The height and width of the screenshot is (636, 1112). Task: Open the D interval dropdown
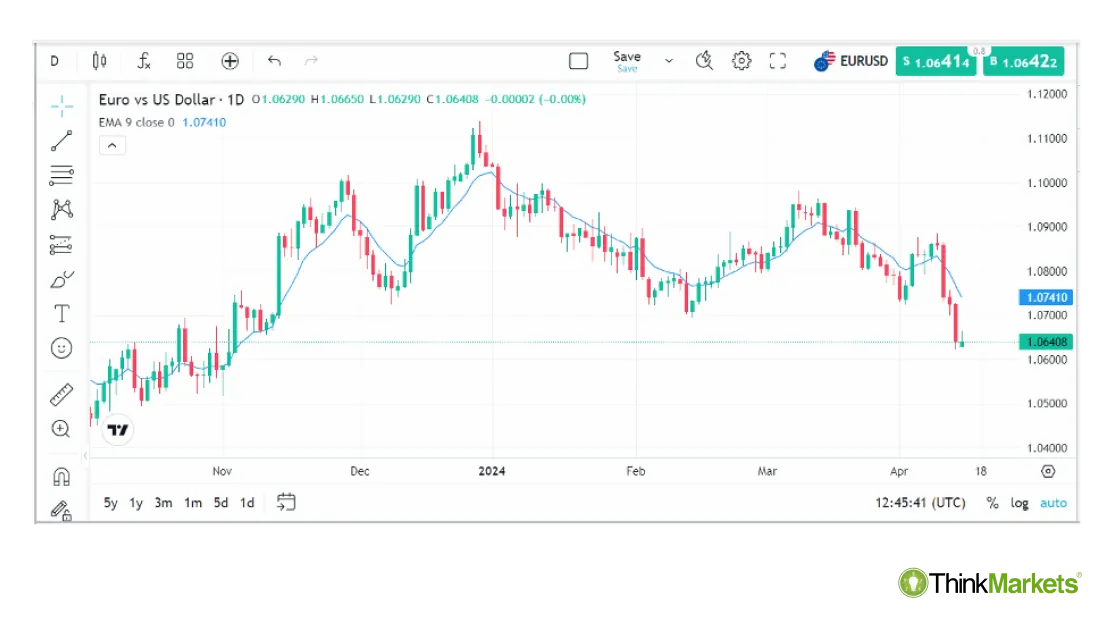[x=55, y=61]
